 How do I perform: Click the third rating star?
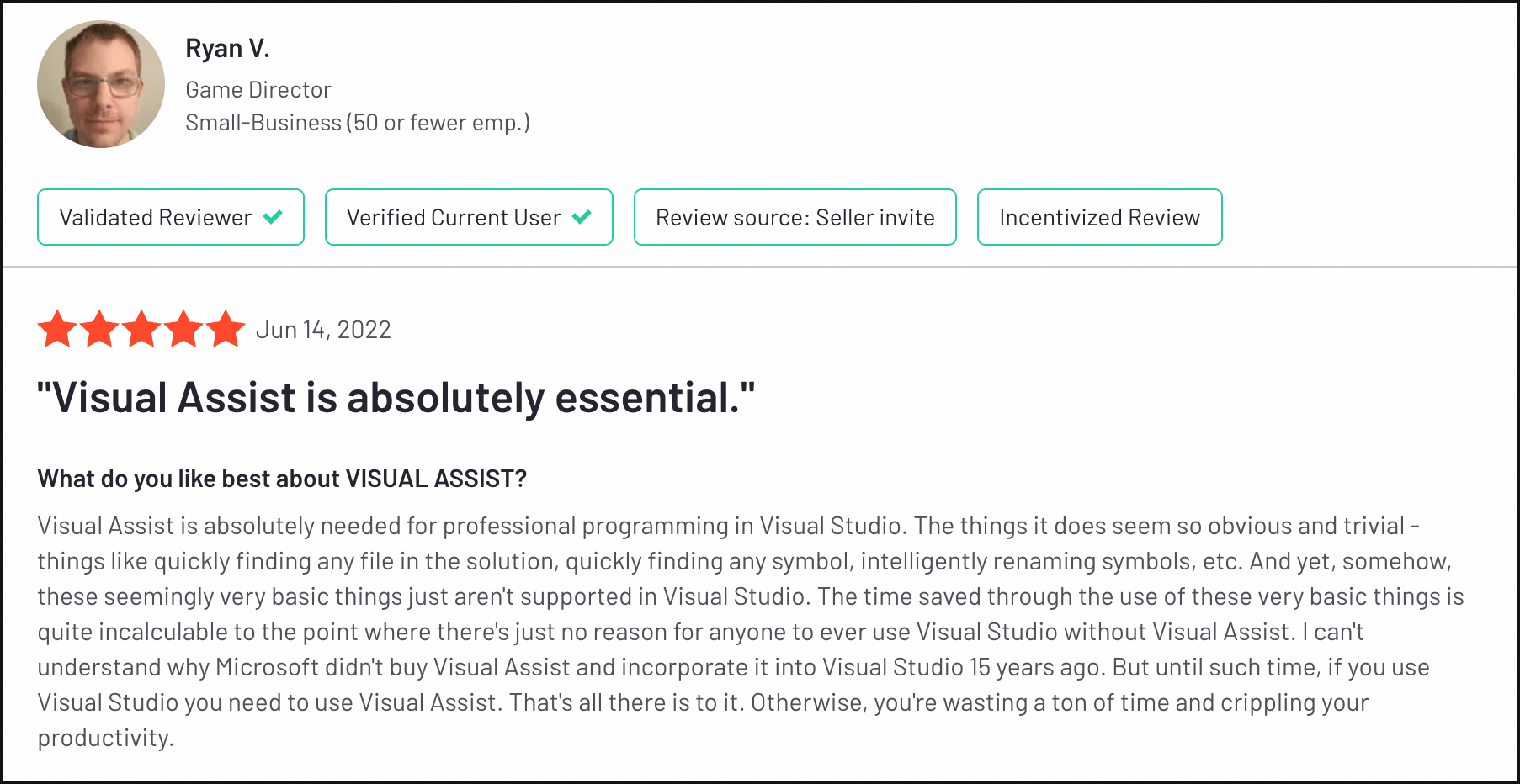point(141,329)
